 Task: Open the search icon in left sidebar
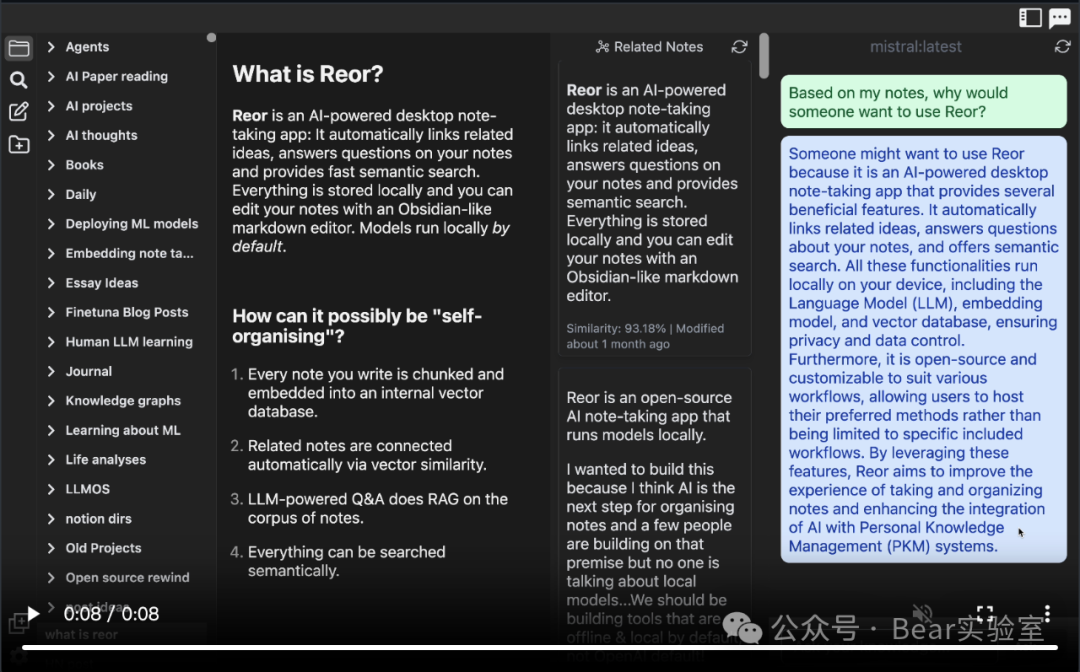(x=19, y=80)
